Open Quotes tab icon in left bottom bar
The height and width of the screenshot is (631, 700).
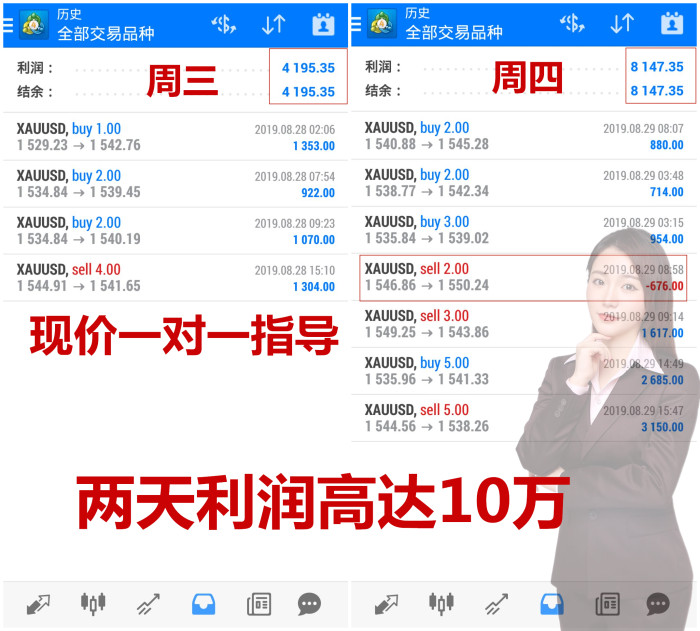[38, 604]
